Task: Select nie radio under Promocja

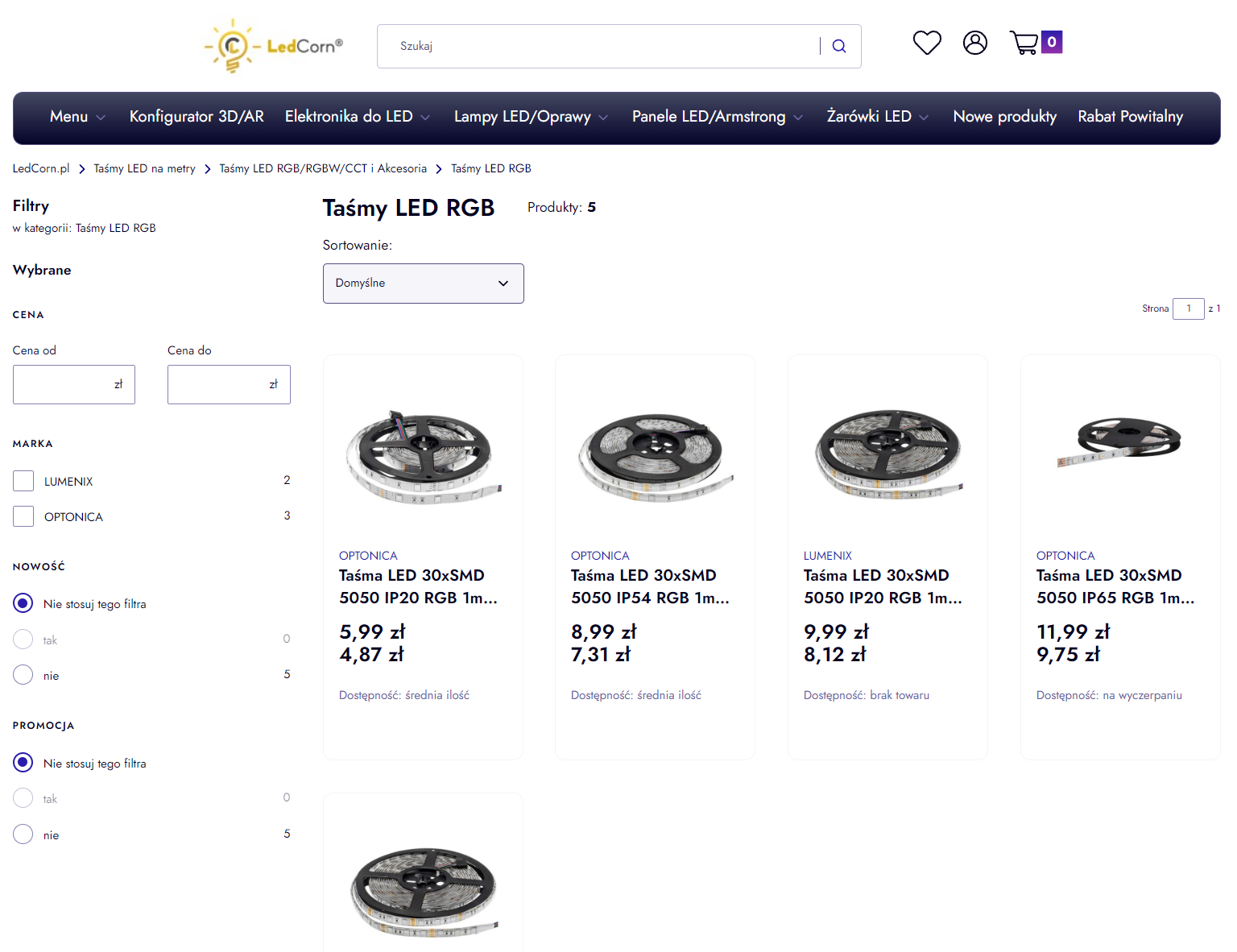Action: pos(23,834)
